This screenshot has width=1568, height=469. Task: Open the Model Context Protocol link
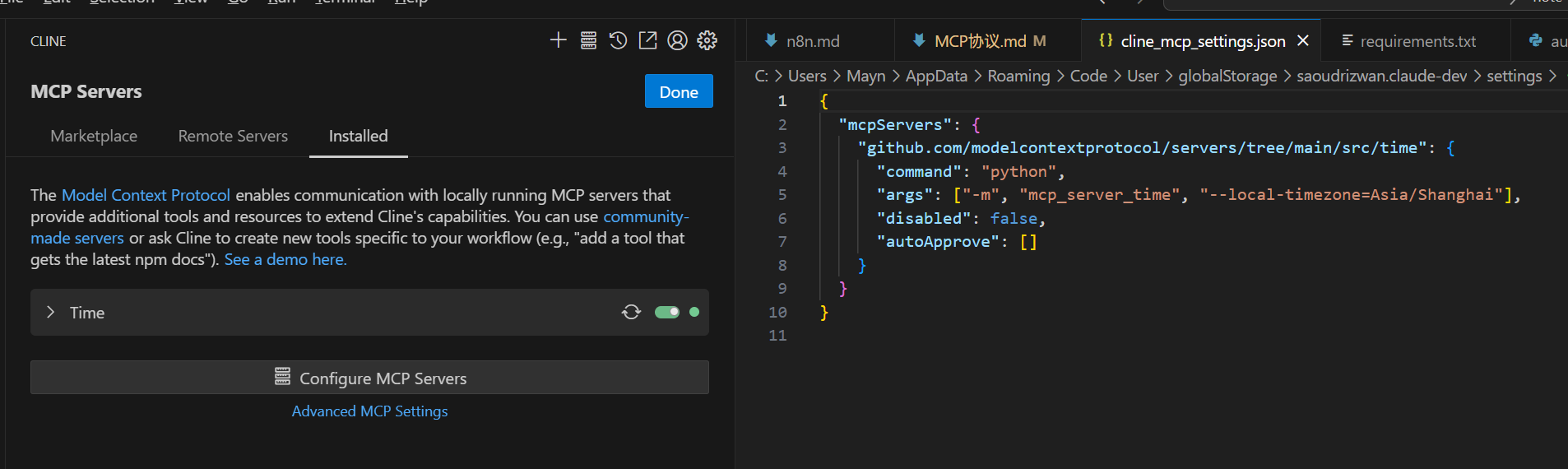pos(146,195)
